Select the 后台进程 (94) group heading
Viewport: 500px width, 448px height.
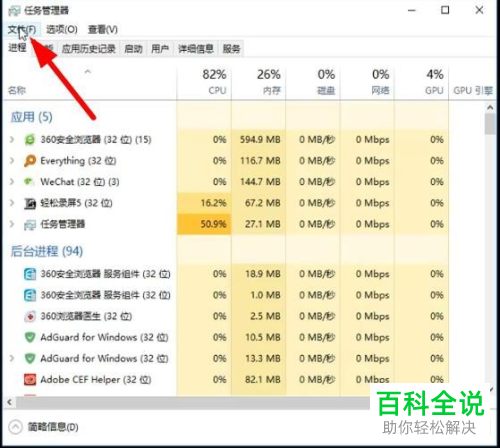click(x=47, y=251)
